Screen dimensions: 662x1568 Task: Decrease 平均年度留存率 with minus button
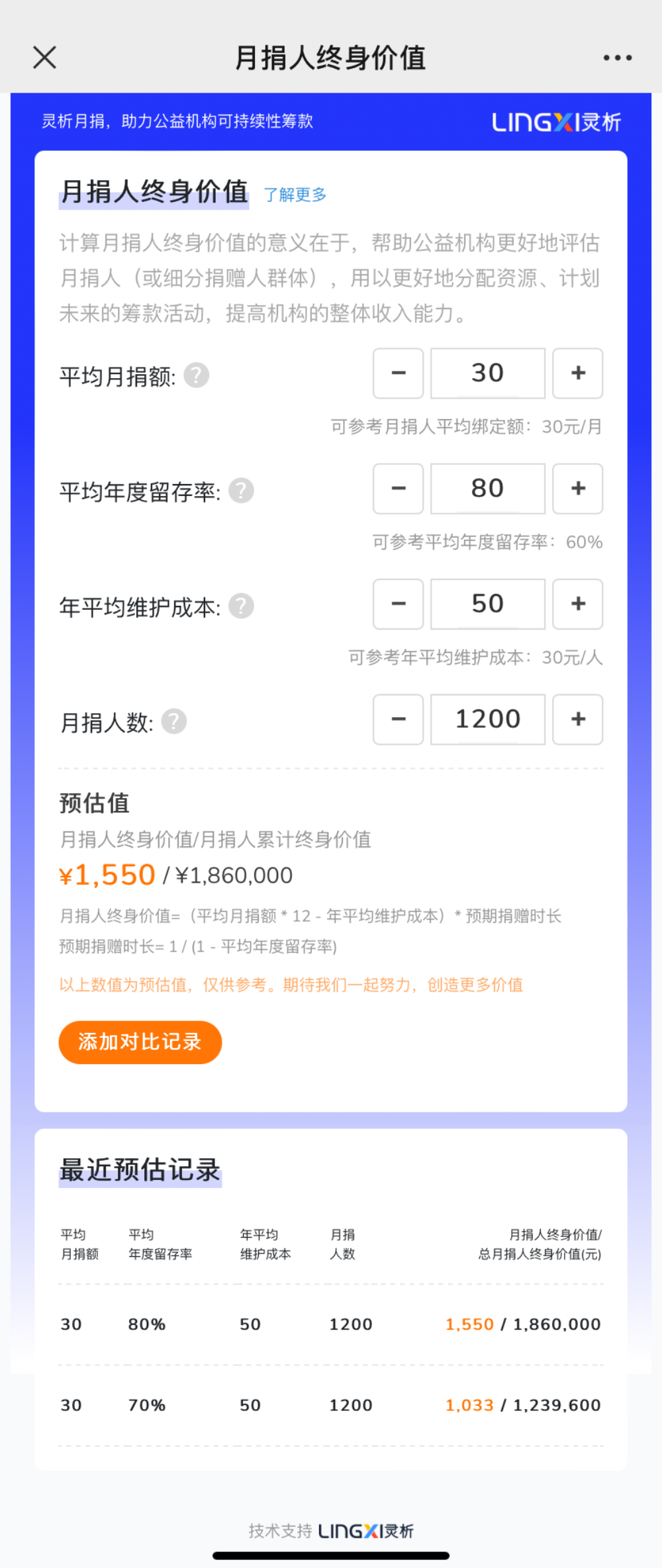[x=398, y=489]
